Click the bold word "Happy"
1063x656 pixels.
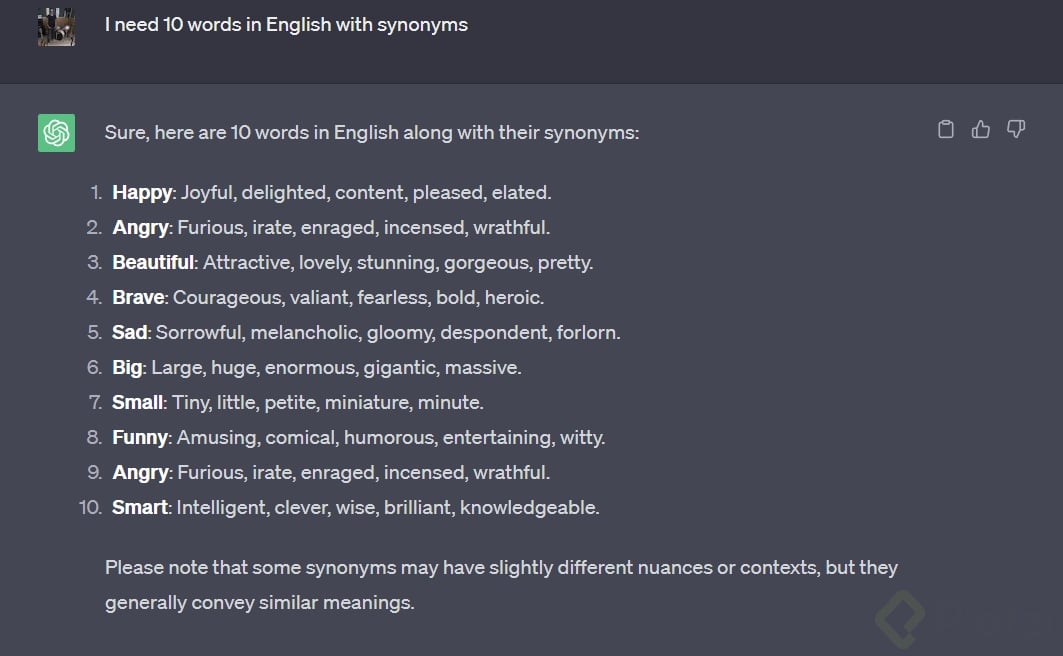point(142,192)
